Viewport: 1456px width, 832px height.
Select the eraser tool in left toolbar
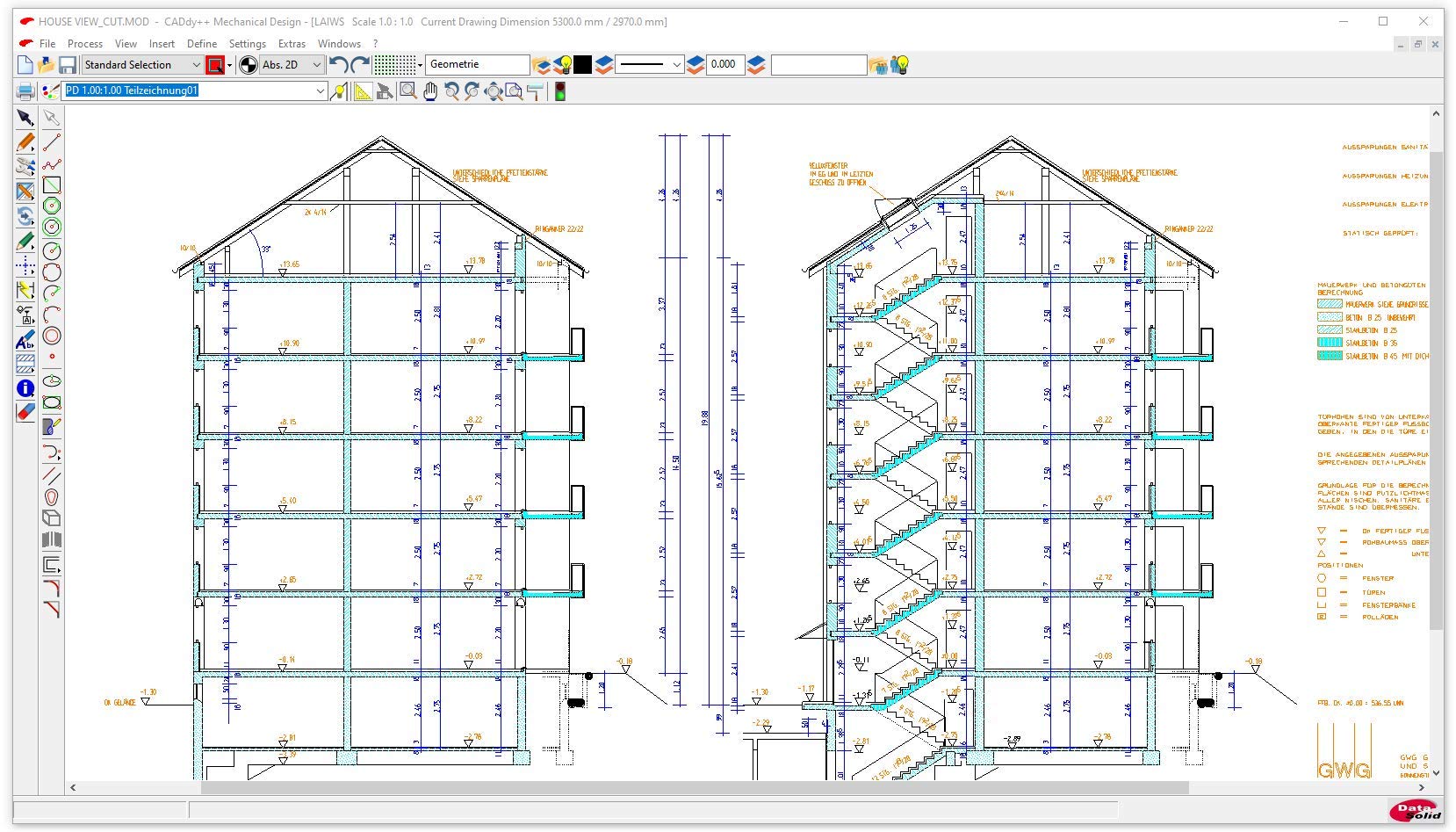[x=25, y=411]
